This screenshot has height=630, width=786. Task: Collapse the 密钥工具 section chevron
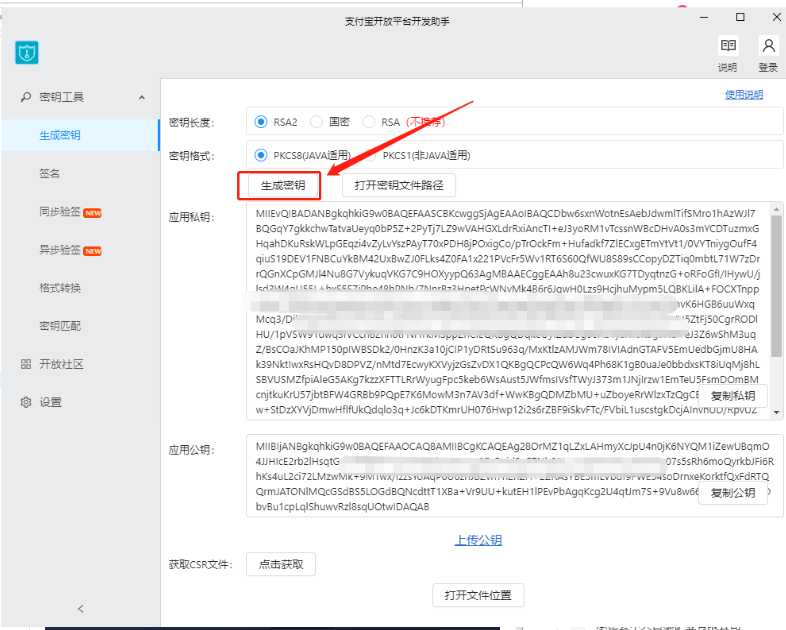142,97
